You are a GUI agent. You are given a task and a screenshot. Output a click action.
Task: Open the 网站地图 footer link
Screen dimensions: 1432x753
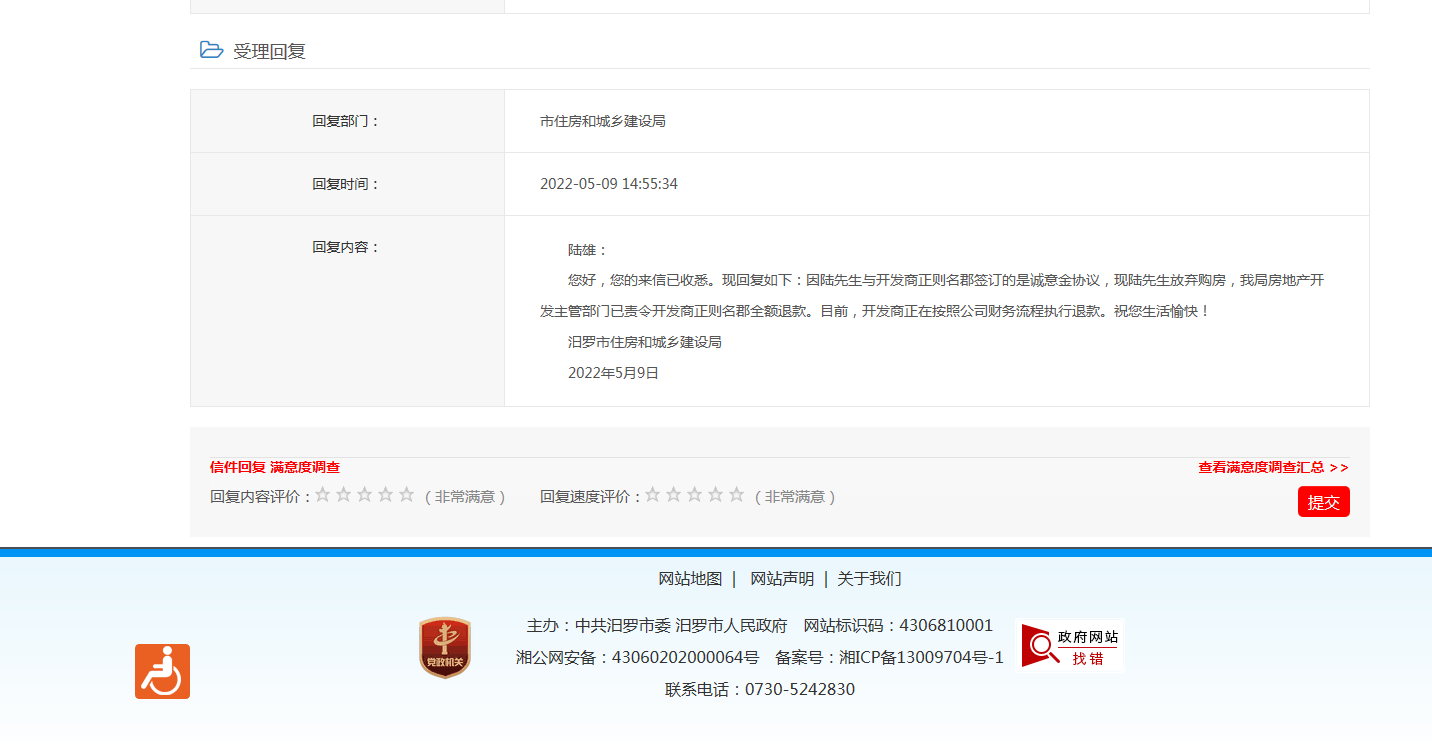690,579
